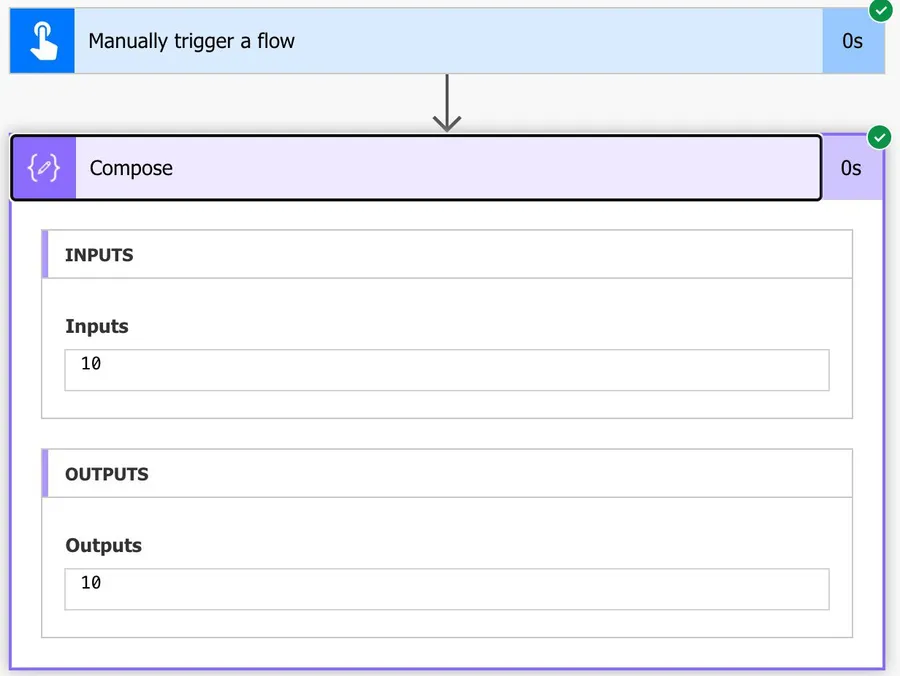Image resolution: width=900 pixels, height=676 pixels.
Task: Click the manual trigger hand-tap icon
Action: [42, 41]
